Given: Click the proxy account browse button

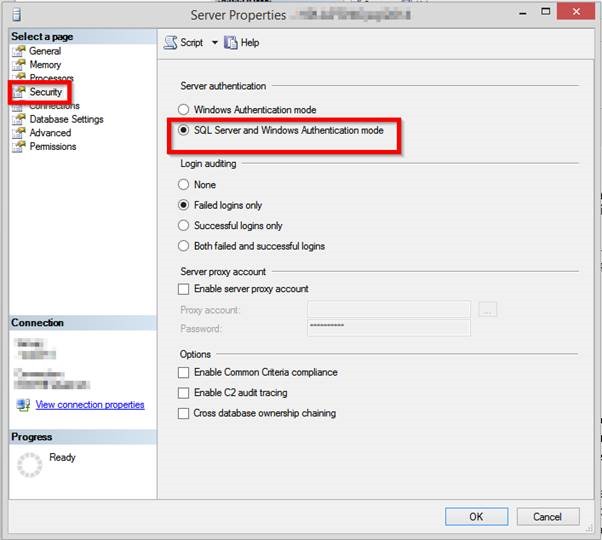Looking at the screenshot, I should pos(488,309).
